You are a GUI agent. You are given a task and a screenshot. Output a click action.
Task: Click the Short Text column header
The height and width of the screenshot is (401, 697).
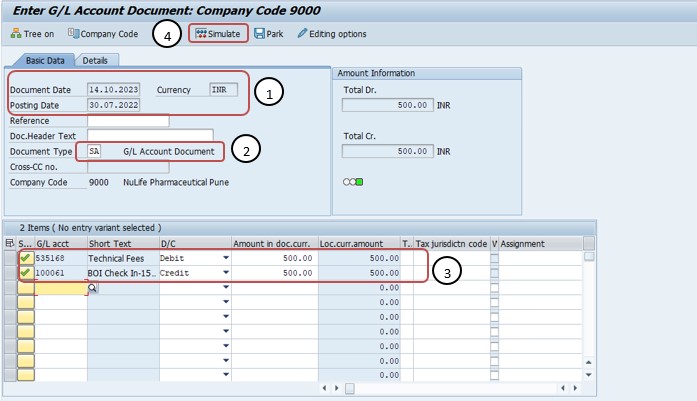coord(123,244)
